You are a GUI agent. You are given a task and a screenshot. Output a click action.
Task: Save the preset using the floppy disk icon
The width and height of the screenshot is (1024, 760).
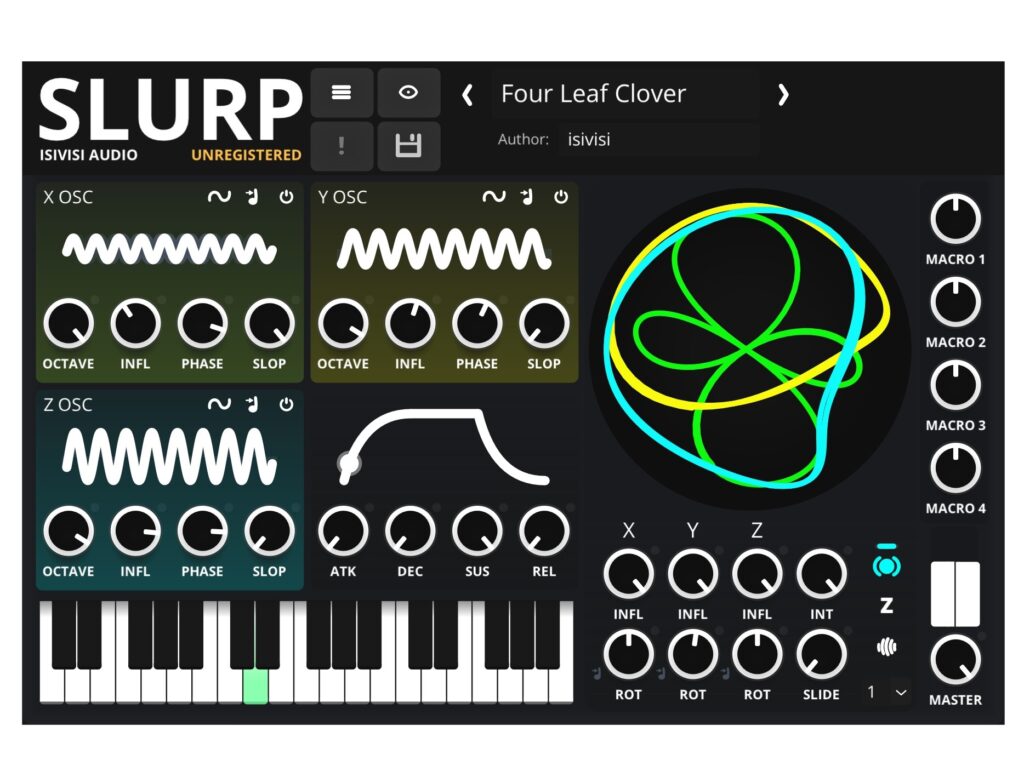[x=409, y=146]
